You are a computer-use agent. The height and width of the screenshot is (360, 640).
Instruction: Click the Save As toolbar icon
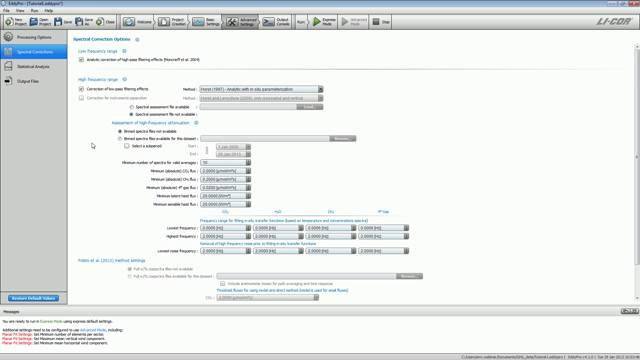(79, 22)
